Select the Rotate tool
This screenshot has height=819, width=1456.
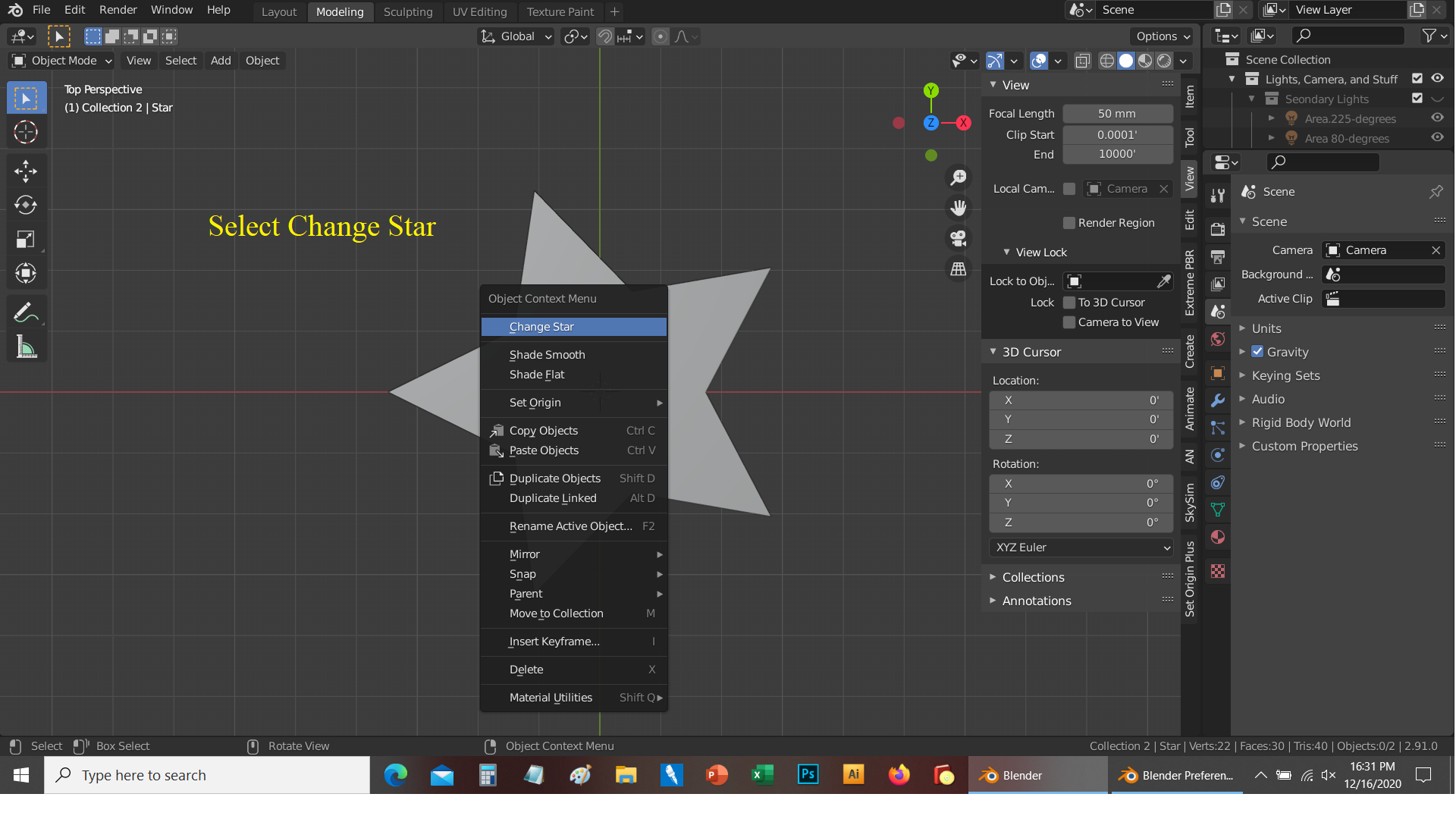pyautogui.click(x=25, y=206)
